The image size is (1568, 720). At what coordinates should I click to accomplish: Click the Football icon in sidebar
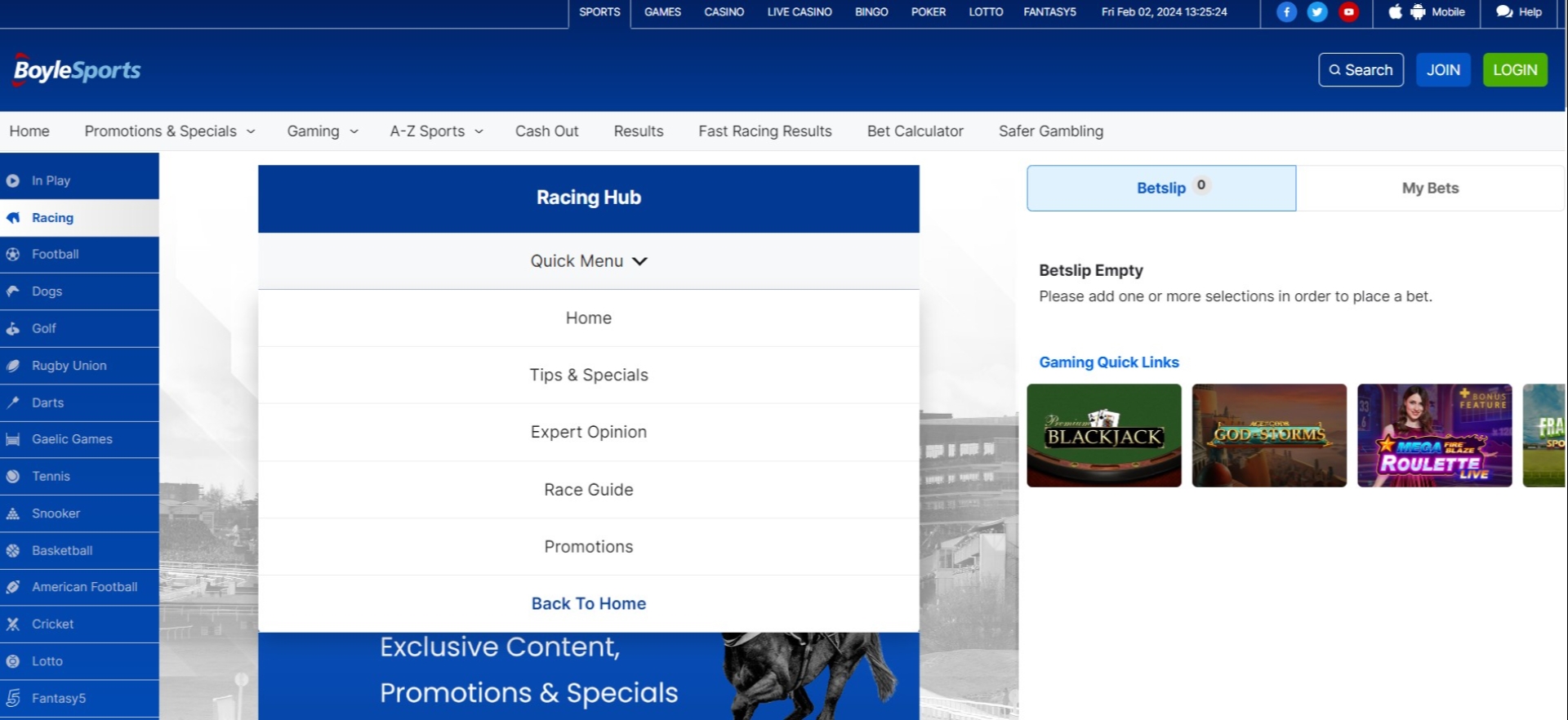pos(13,255)
